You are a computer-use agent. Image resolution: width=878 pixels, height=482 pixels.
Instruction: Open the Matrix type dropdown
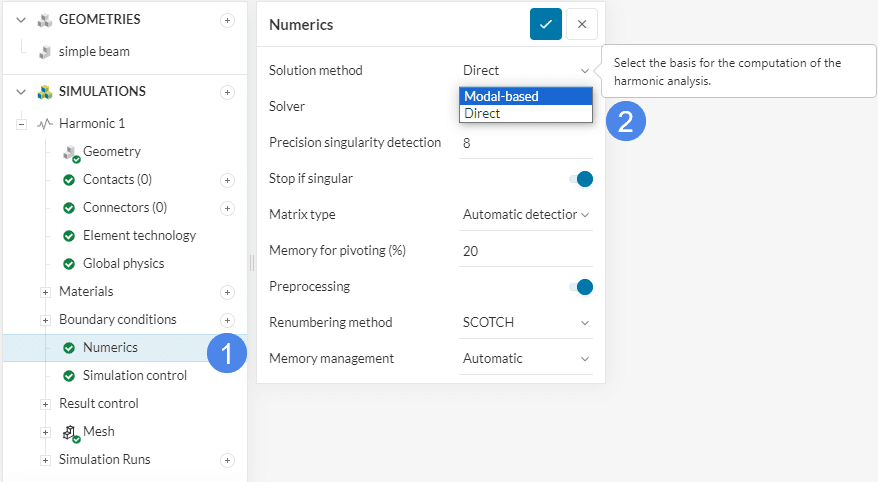526,214
